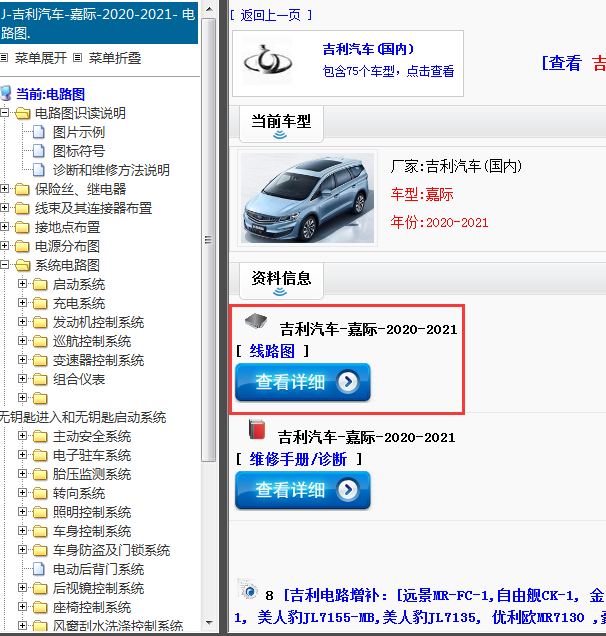Click folder icon of 变速器控制系统

click(x=40, y=360)
